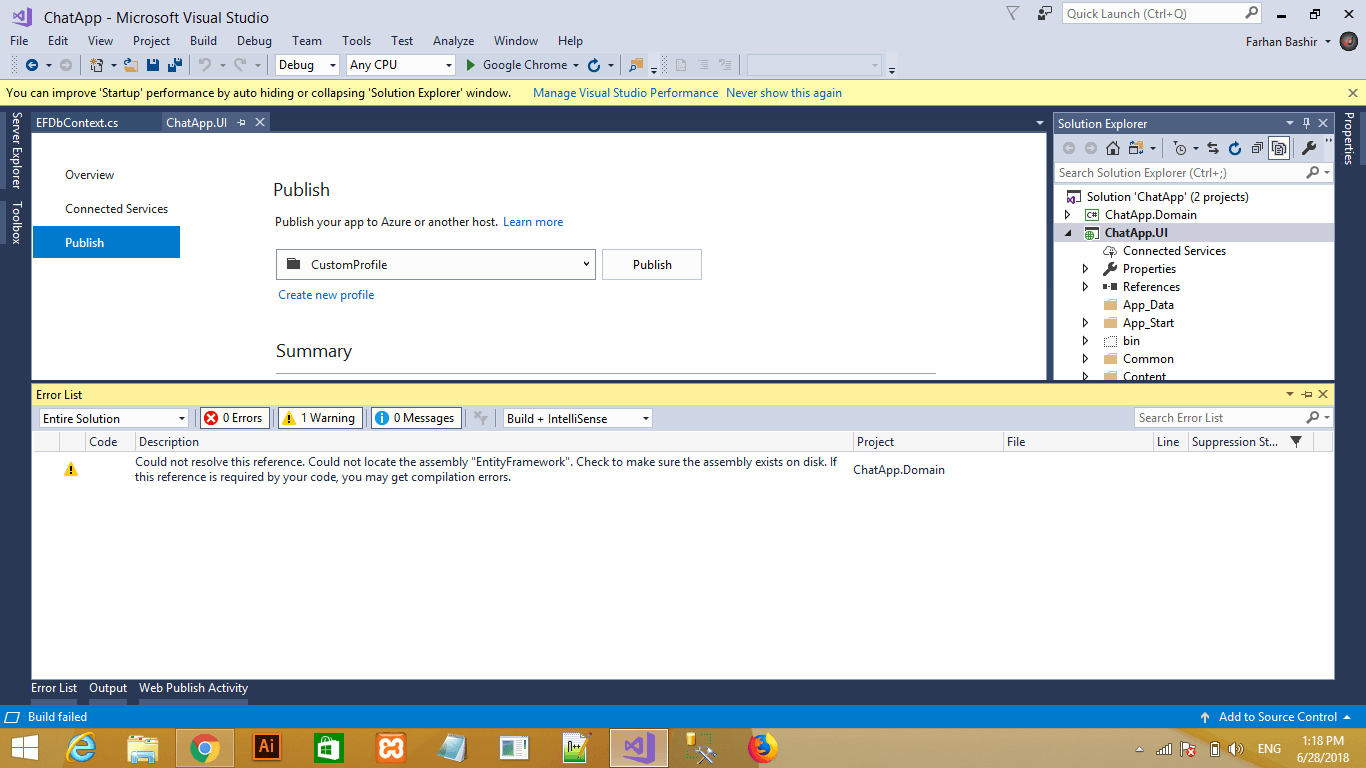
Task: Toggle auto-hide pin on Error List panel
Action: click(x=1307, y=395)
